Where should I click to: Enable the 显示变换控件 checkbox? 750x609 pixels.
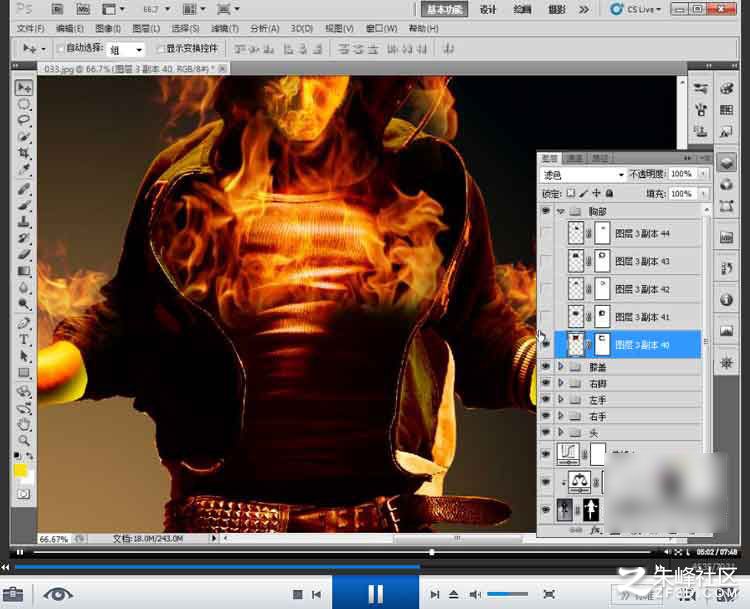tap(161, 48)
